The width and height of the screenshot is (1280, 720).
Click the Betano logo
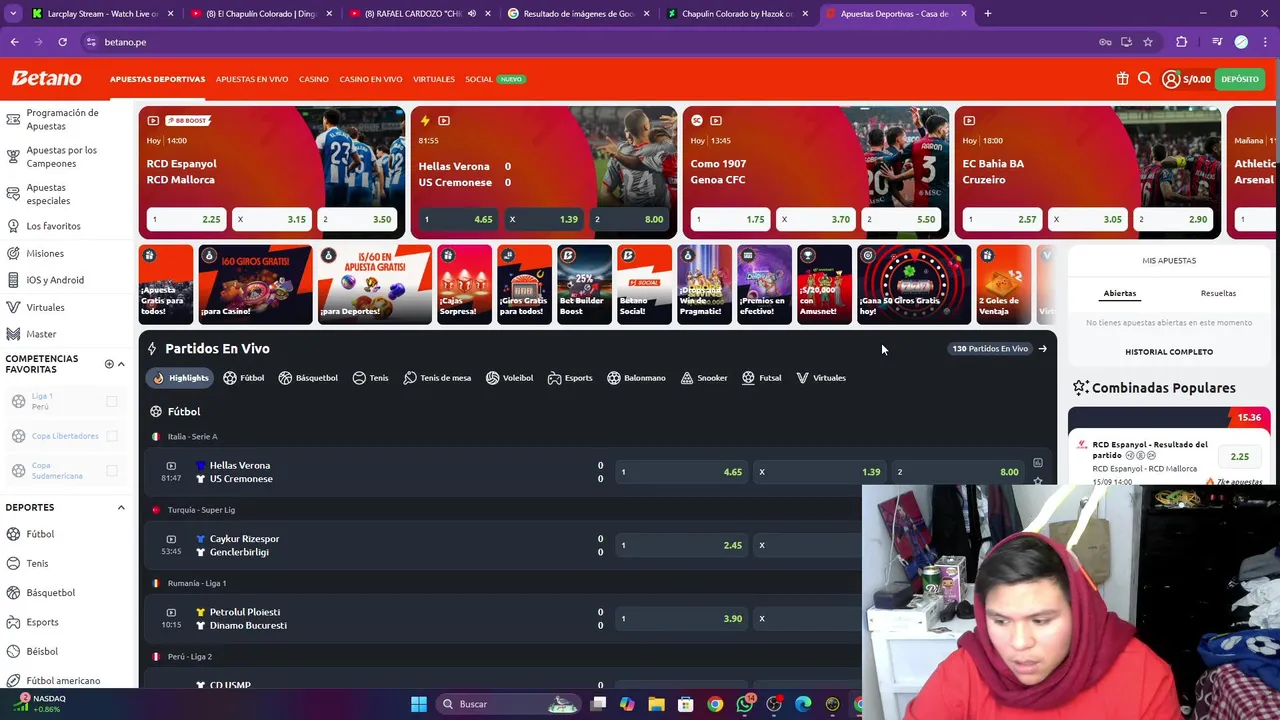[x=46, y=79]
